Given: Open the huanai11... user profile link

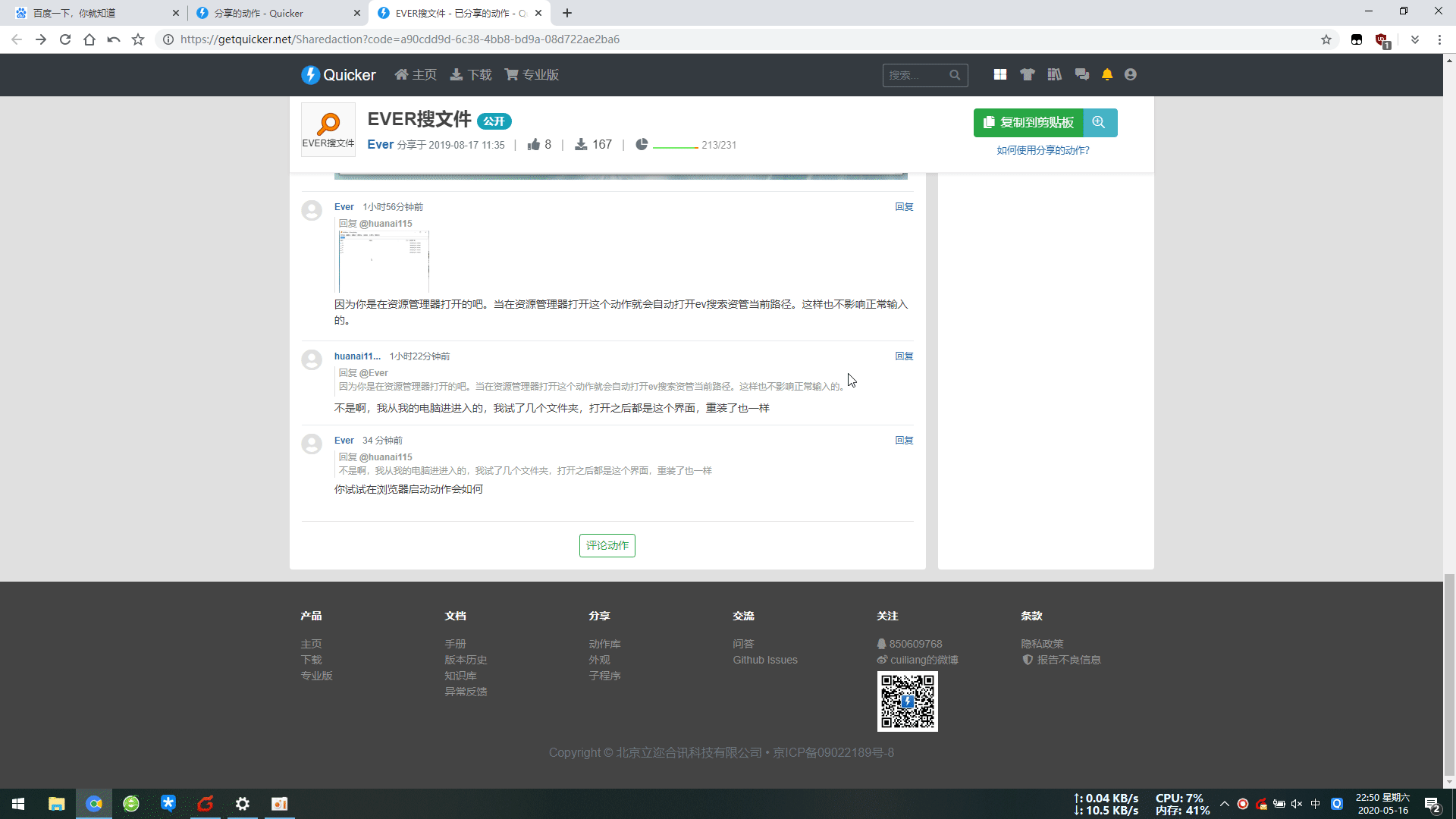Looking at the screenshot, I should pos(357,356).
